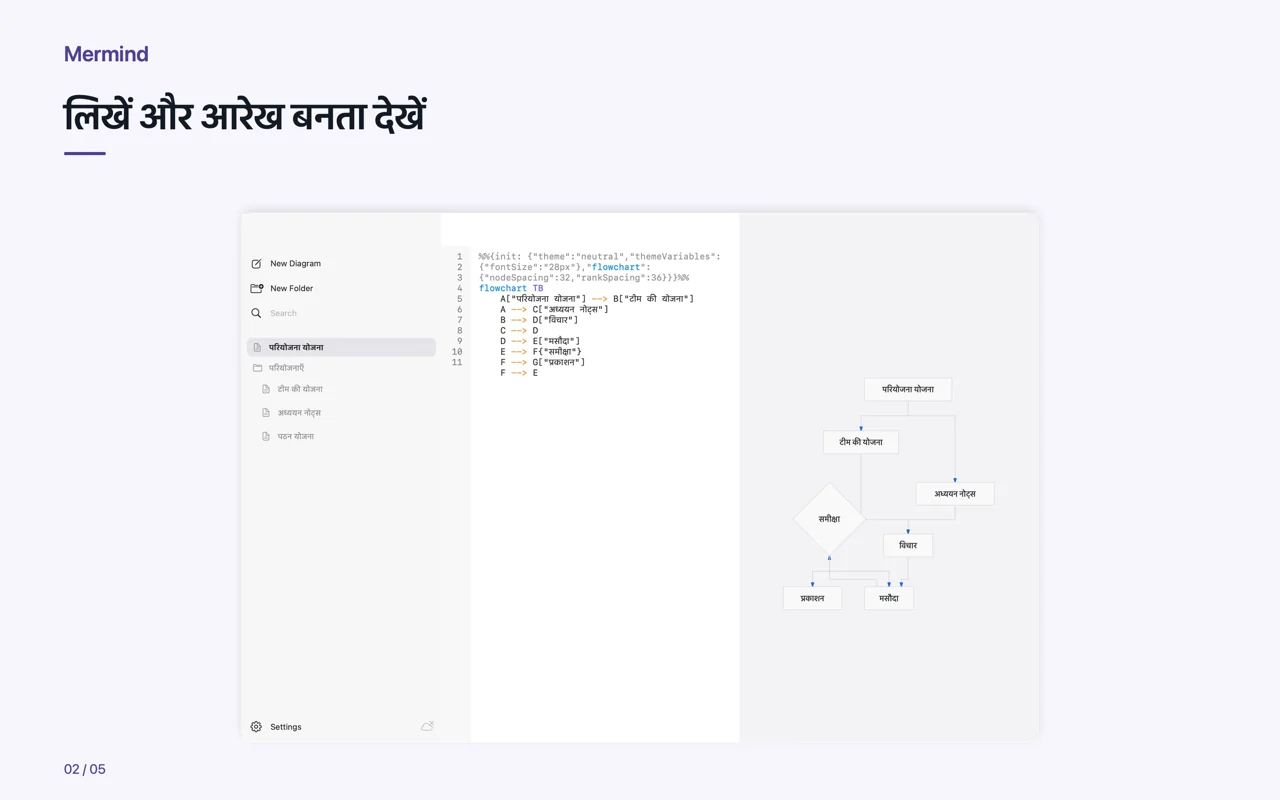Click the विचार node in the diagram
This screenshot has height=800, width=1280.
[x=908, y=545]
